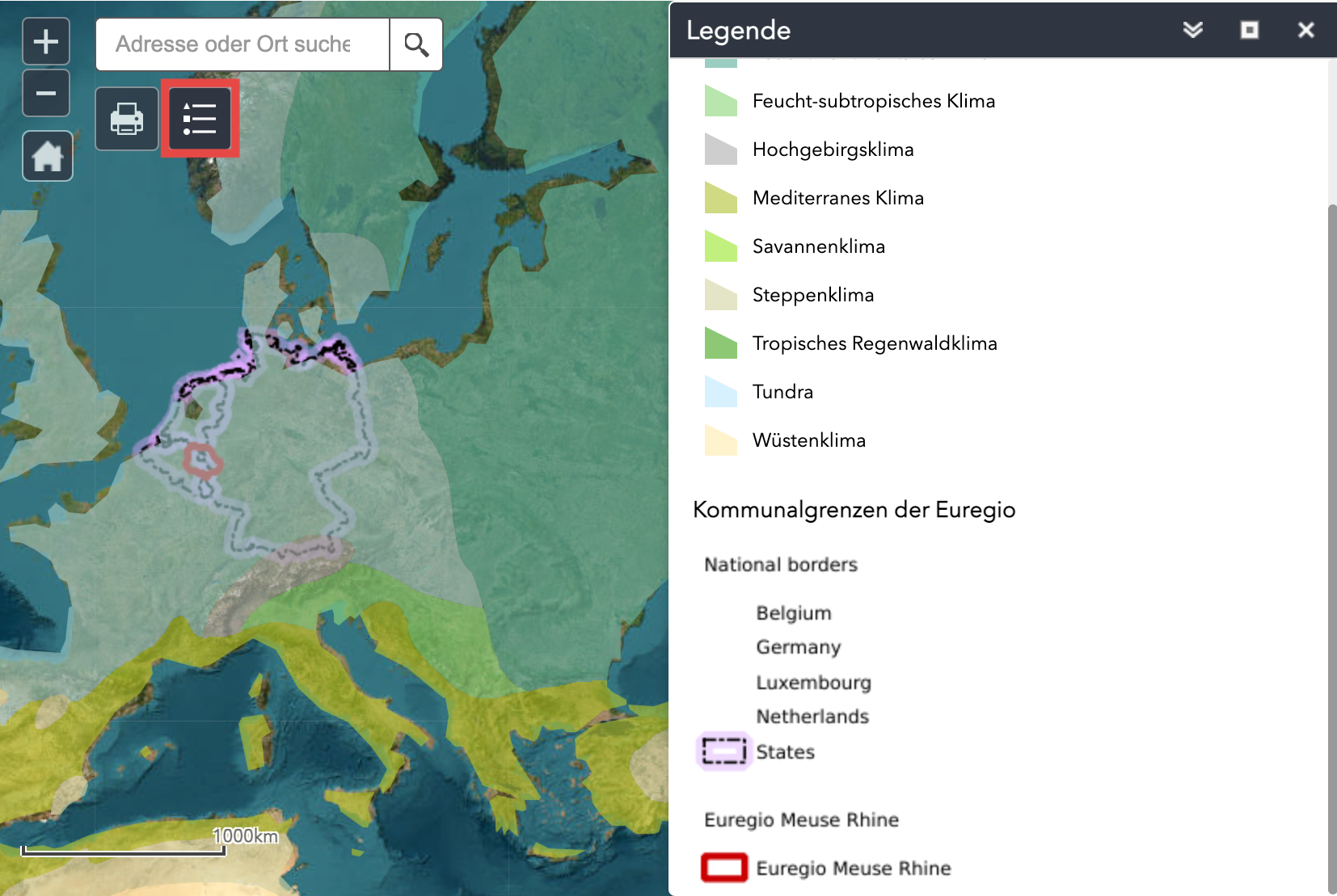Close the Legende panel
The image size is (1337, 896).
(1305, 30)
